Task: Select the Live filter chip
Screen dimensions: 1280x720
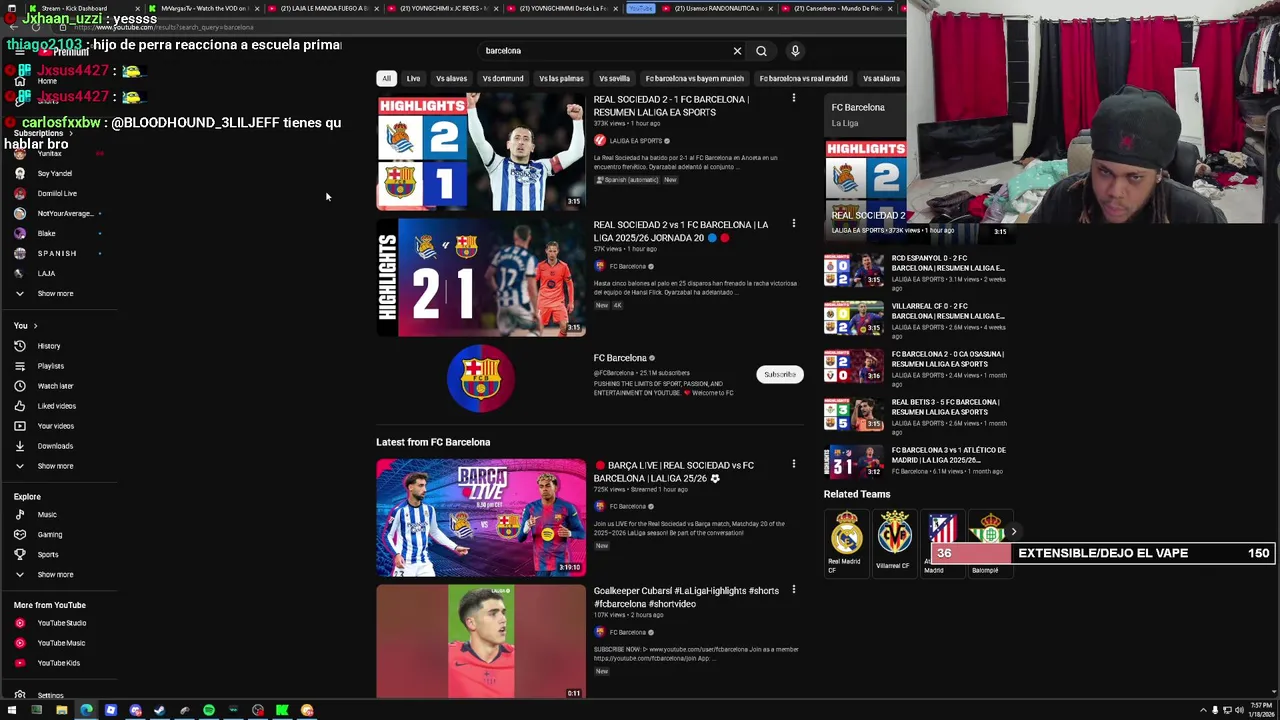Action: 413,78
